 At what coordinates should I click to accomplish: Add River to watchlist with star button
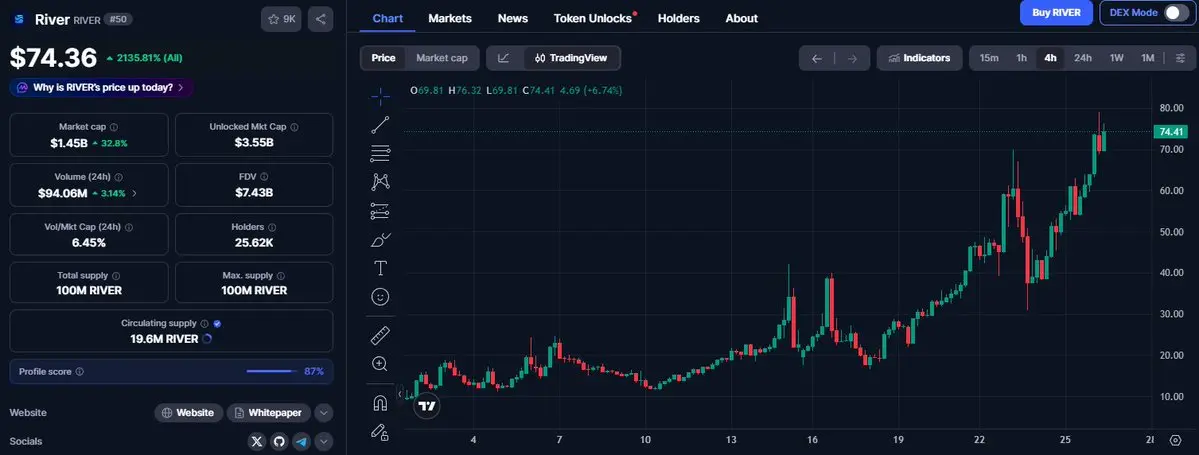(281, 19)
